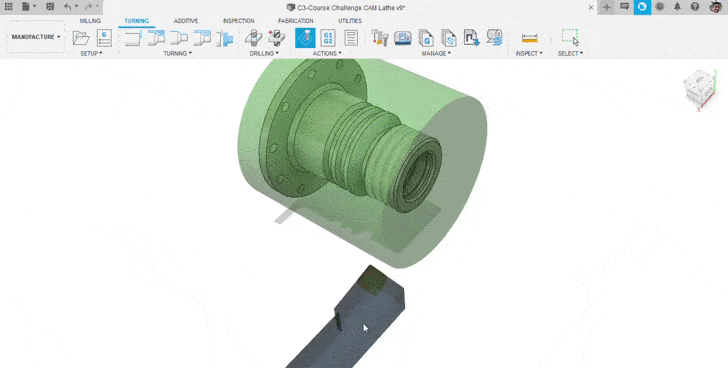Generate Setup Sheet document icon

tap(351, 38)
